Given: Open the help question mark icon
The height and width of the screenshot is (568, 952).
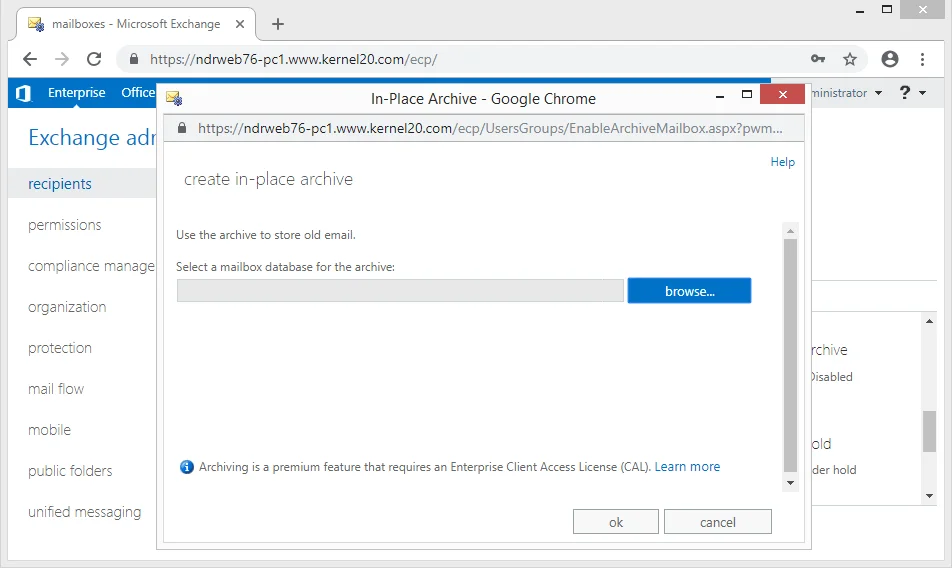Looking at the screenshot, I should [905, 92].
